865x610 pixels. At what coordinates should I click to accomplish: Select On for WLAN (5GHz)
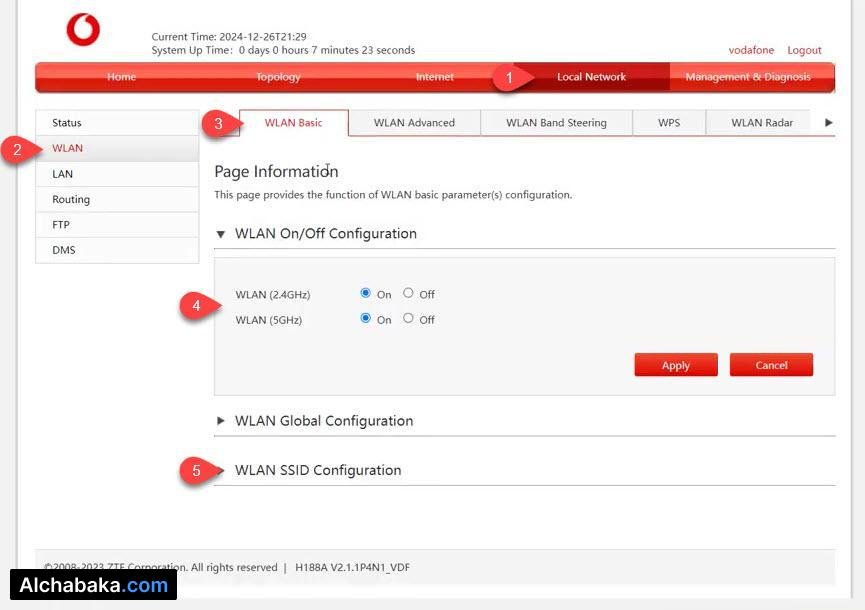point(366,319)
